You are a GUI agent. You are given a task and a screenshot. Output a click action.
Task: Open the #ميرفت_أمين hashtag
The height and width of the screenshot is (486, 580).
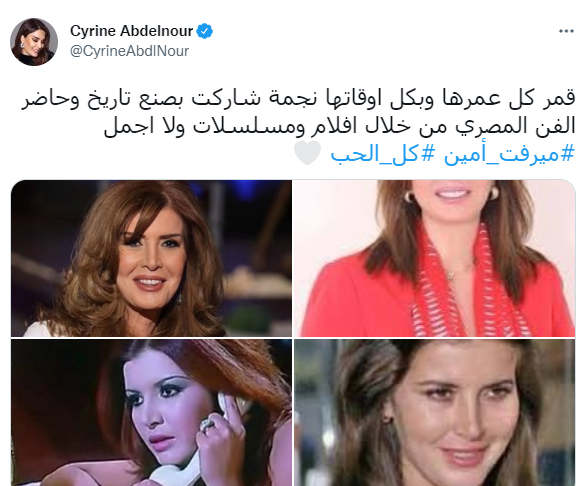(x=509, y=153)
